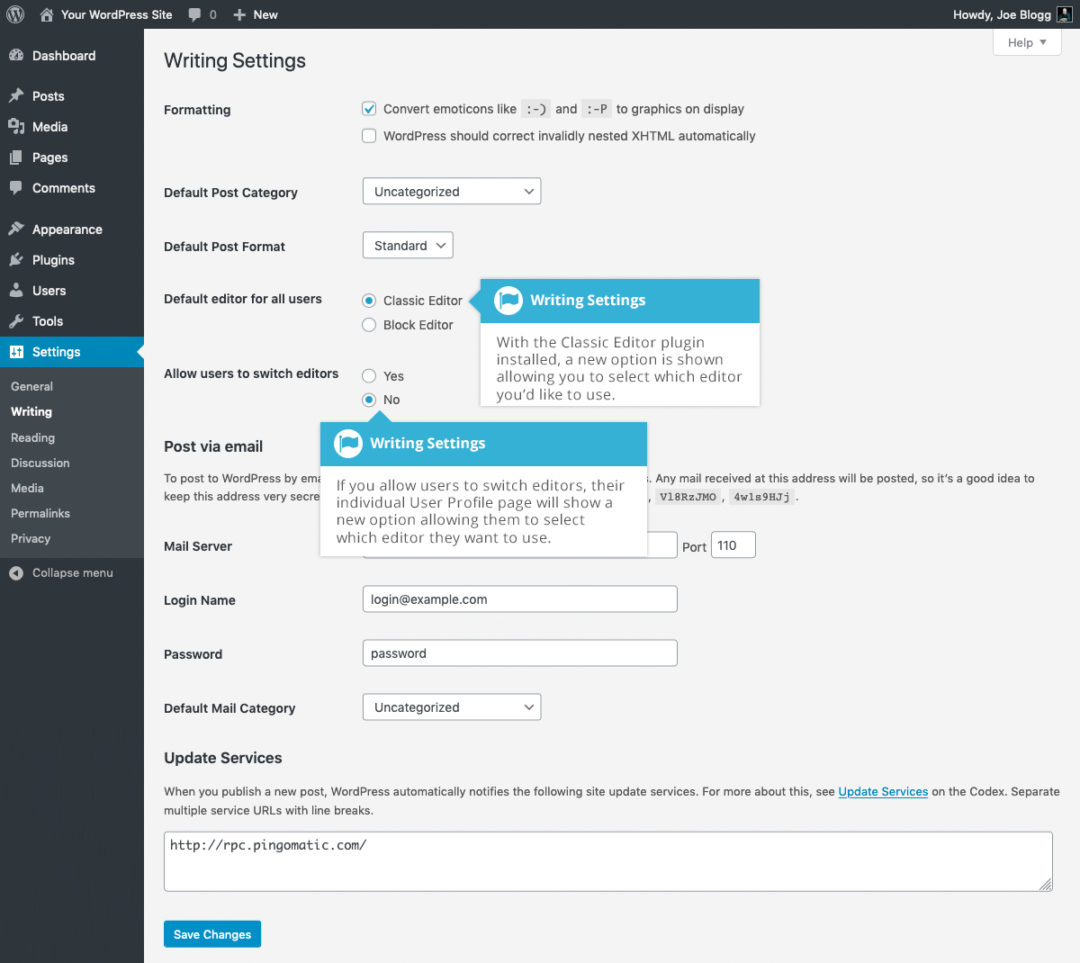Select the Media library icon

coord(16,126)
